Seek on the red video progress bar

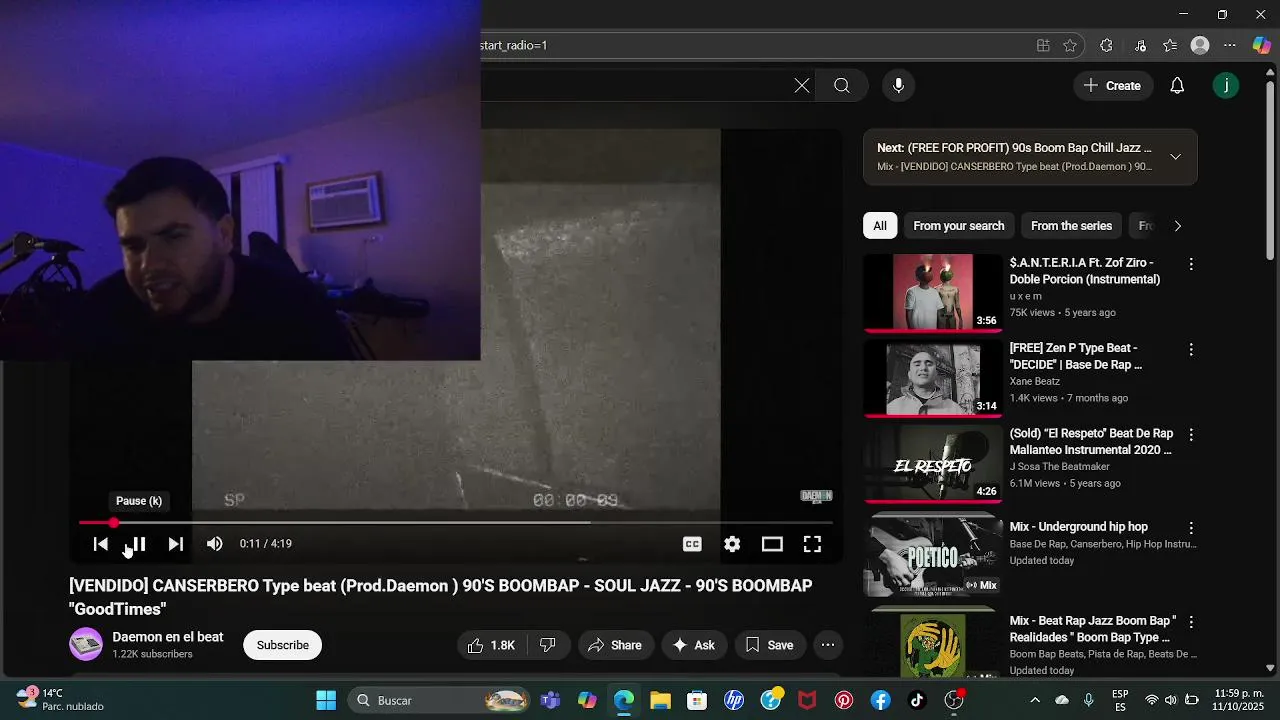pyautogui.click(x=455, y=522)
